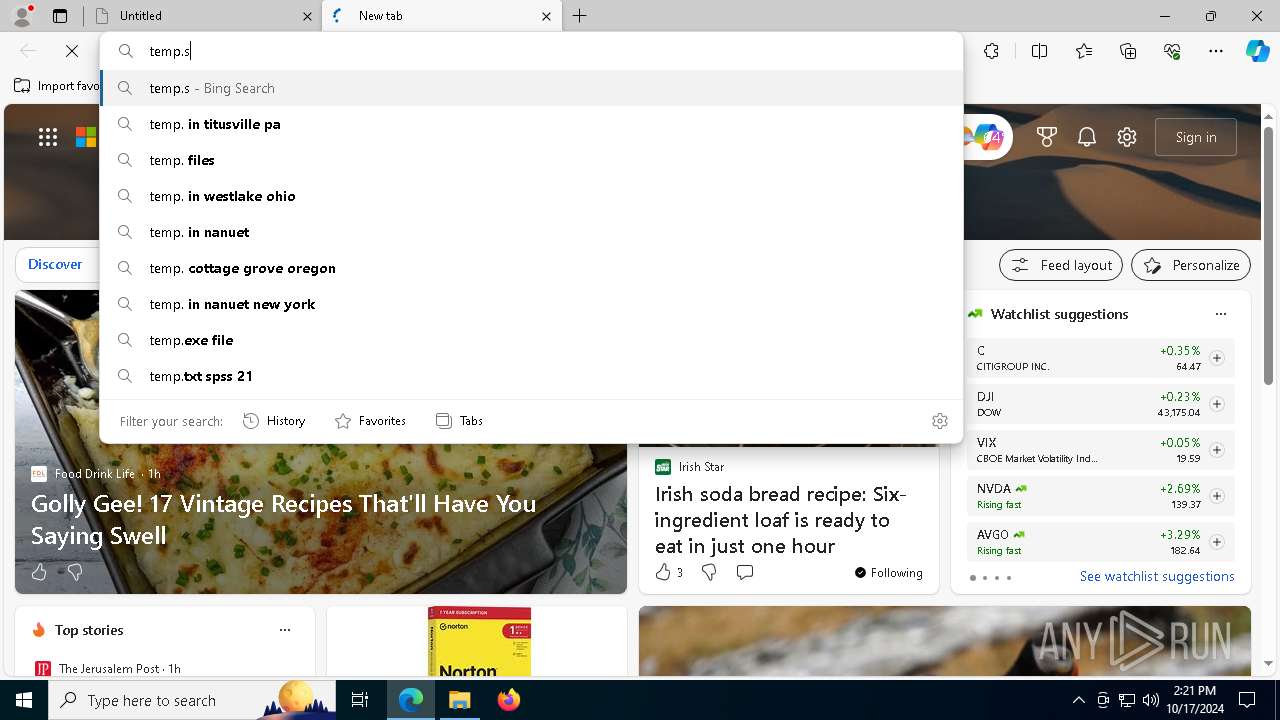The width and height of the screenshot is (1280, 720).
Task: Open File Explorer from taskbar
Action: coord(459,700)
